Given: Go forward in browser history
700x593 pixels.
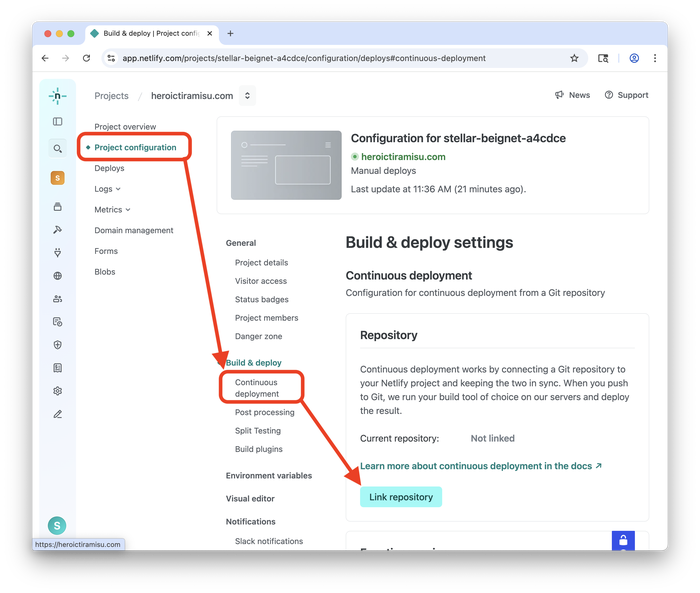Looking at the screenshot, I should click(66, 58).
